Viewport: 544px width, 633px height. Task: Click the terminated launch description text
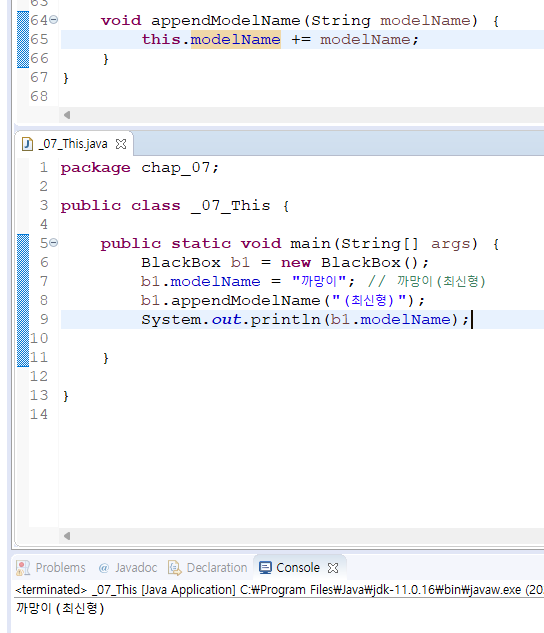click(278, 590)
